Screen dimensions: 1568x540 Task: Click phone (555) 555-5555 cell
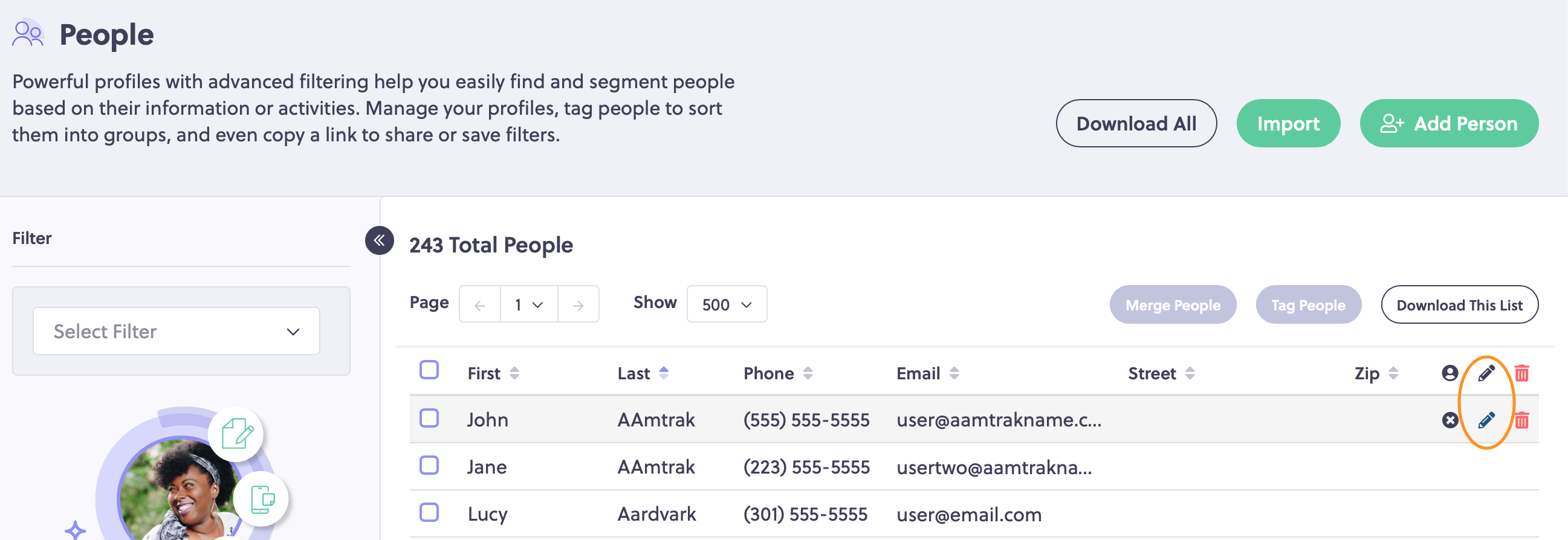click(806, 420)
